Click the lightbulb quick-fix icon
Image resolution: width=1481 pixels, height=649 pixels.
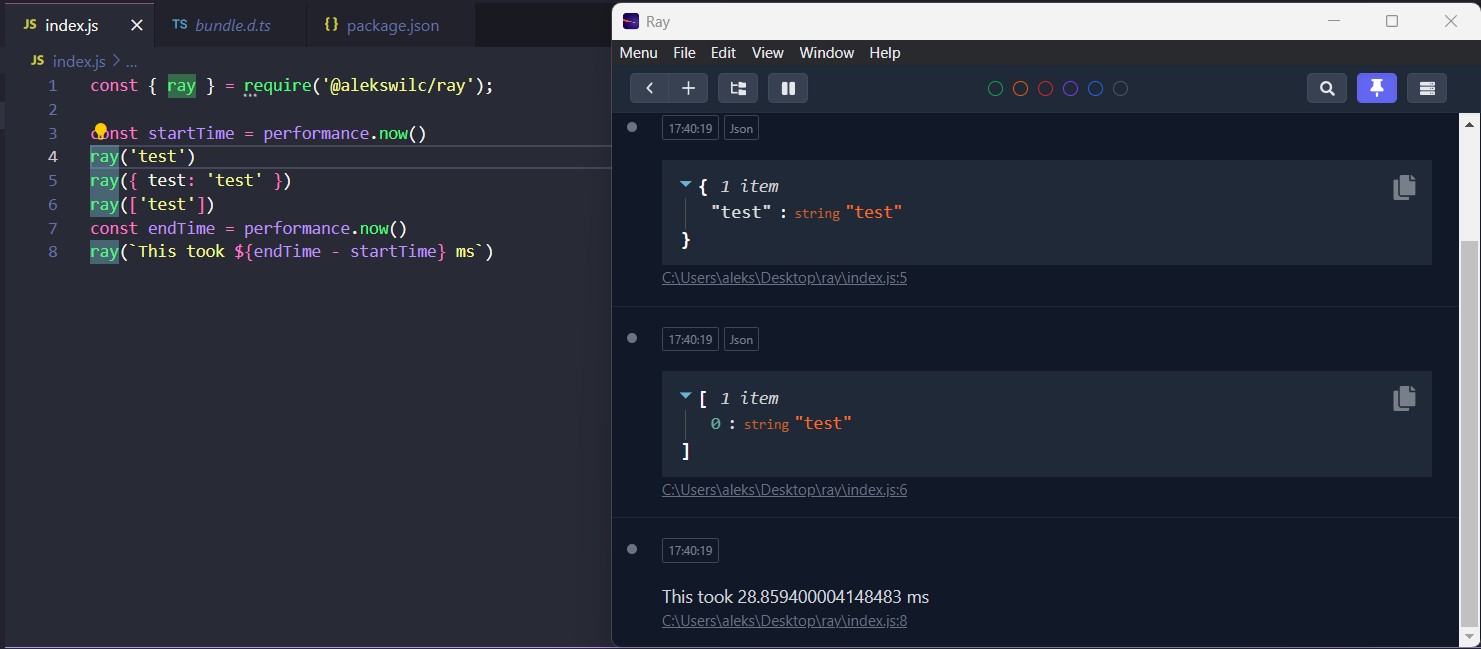(x=100, y=131)
